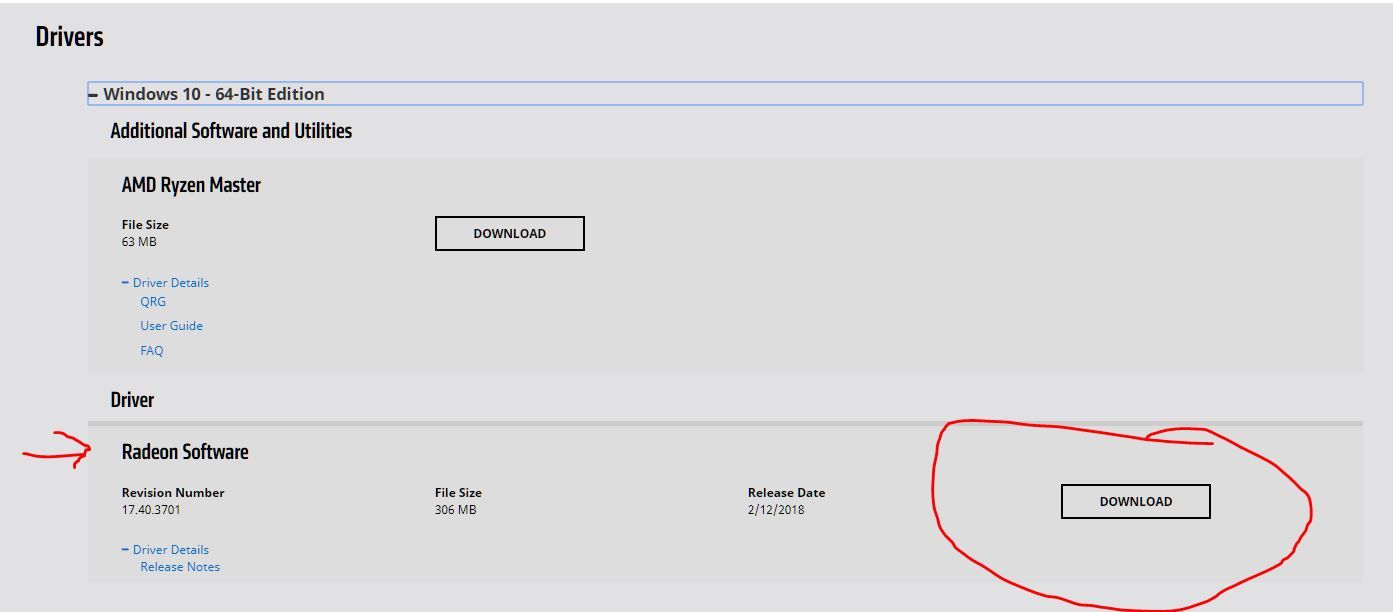Open the Release Notes link
This screenshot has height=612, width=1393.
click(180, 566)
